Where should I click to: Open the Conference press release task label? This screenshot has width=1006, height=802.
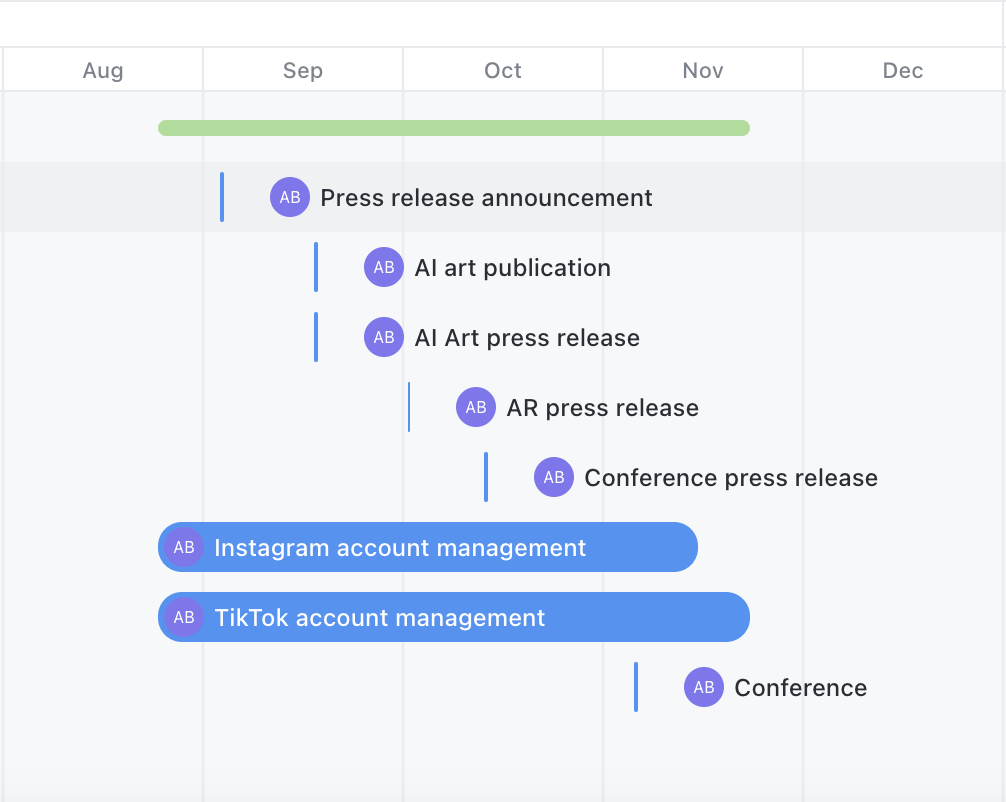[731, 478]
